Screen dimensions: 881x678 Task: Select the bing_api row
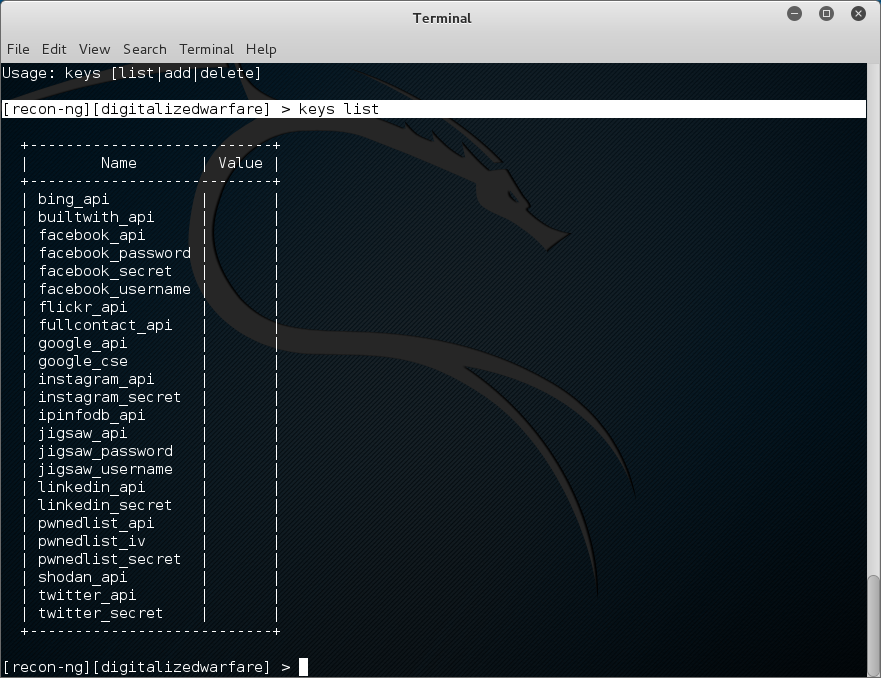tap(150, 199)
